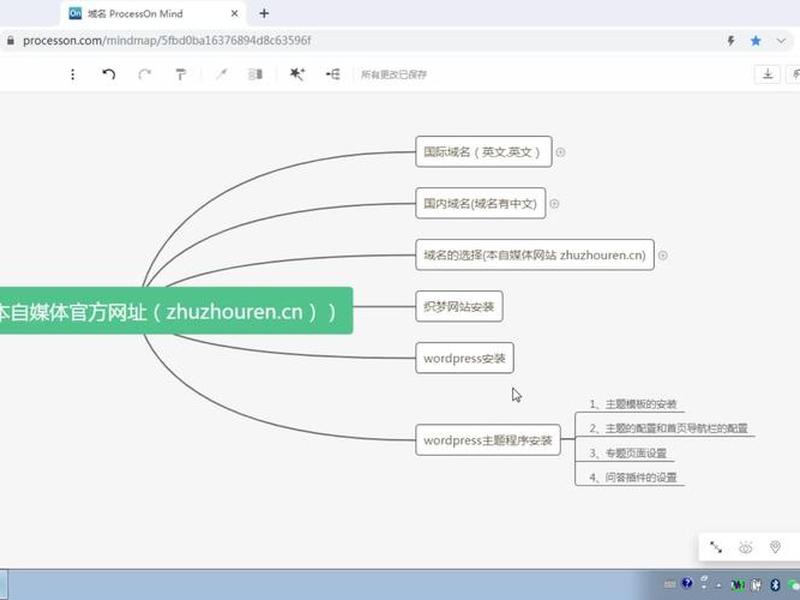Select the green central root topic
The image size is (800, 600).
[x=176, y=311]
